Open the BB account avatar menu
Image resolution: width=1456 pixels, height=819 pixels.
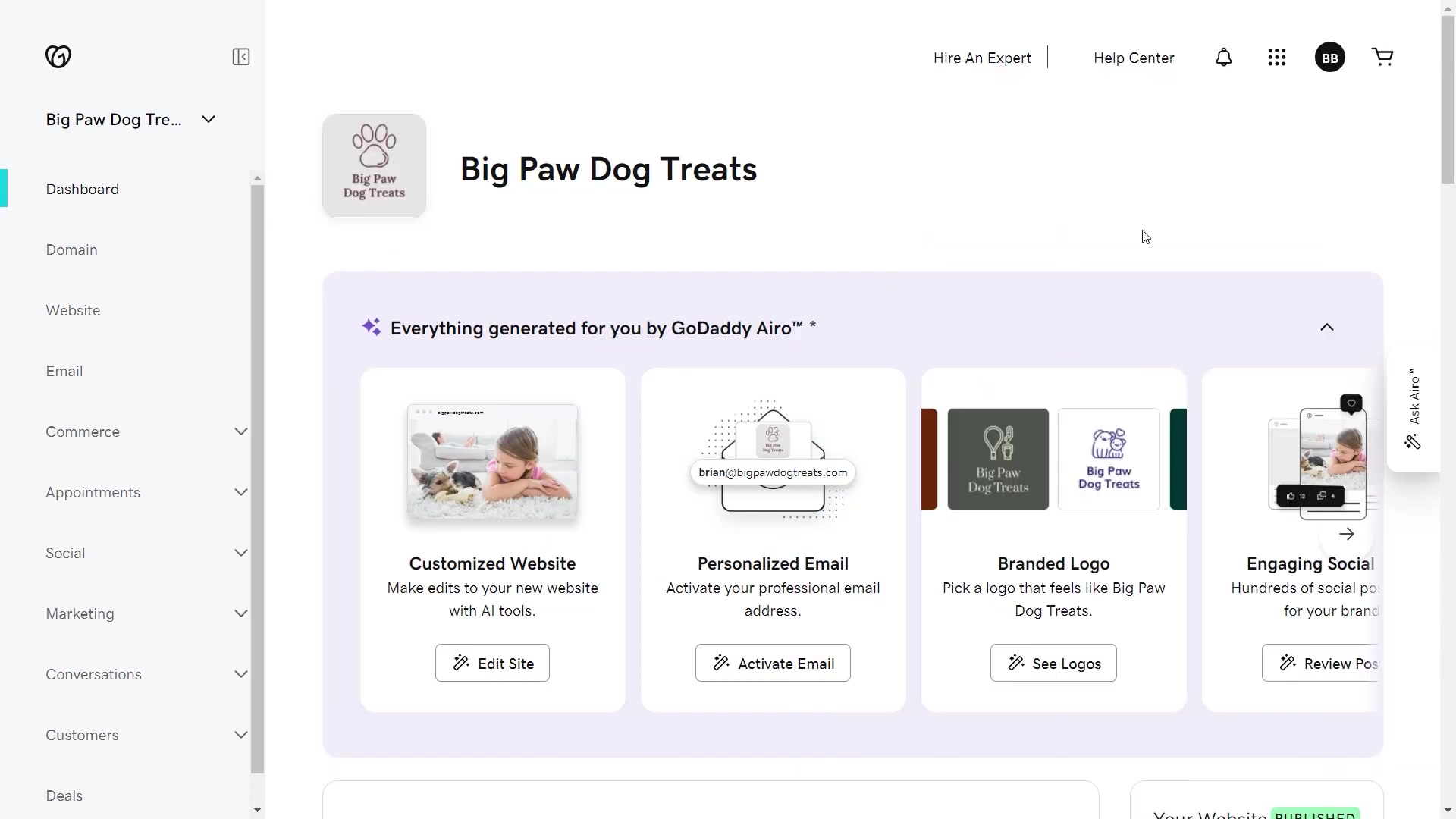1330,58
